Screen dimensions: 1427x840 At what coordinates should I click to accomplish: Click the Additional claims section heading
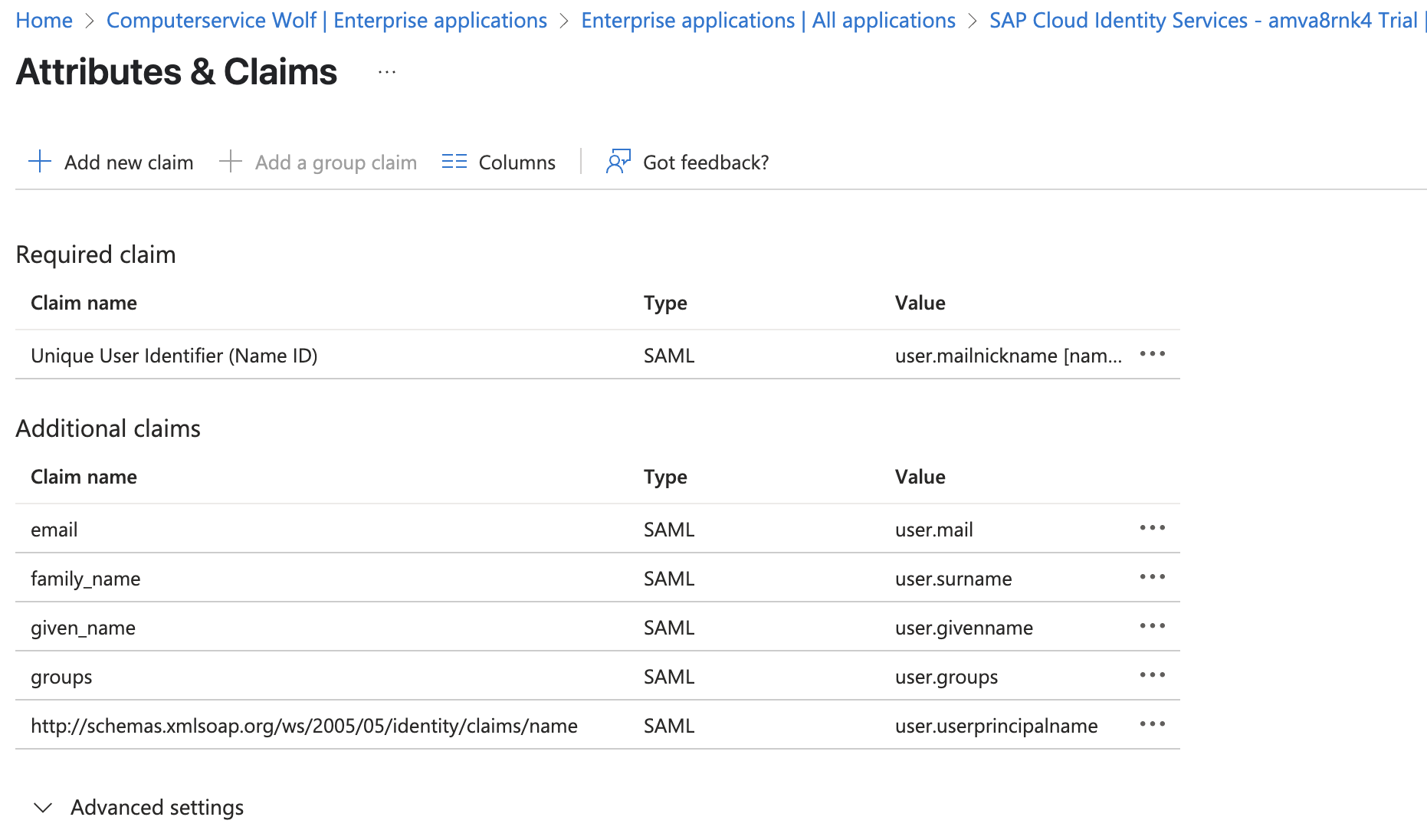click(108, 428)
